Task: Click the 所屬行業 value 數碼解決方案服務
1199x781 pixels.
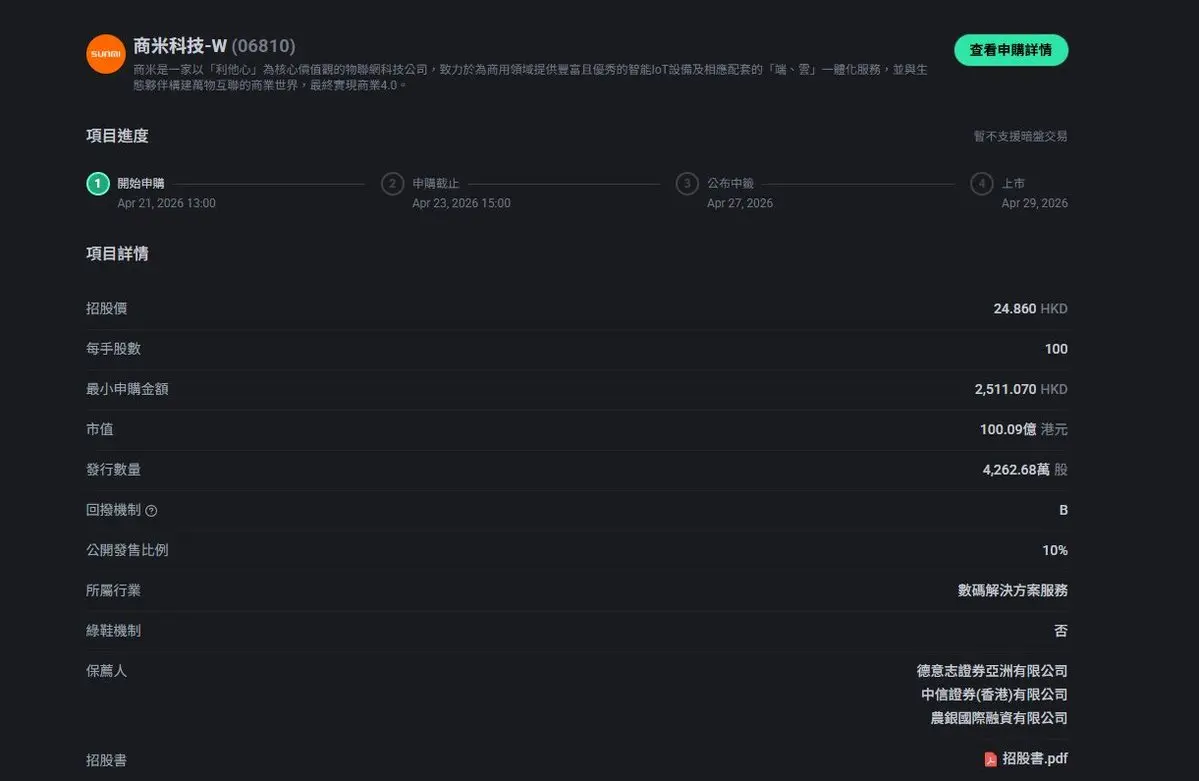Action: pyautogui.click(x=1012, y=591)
